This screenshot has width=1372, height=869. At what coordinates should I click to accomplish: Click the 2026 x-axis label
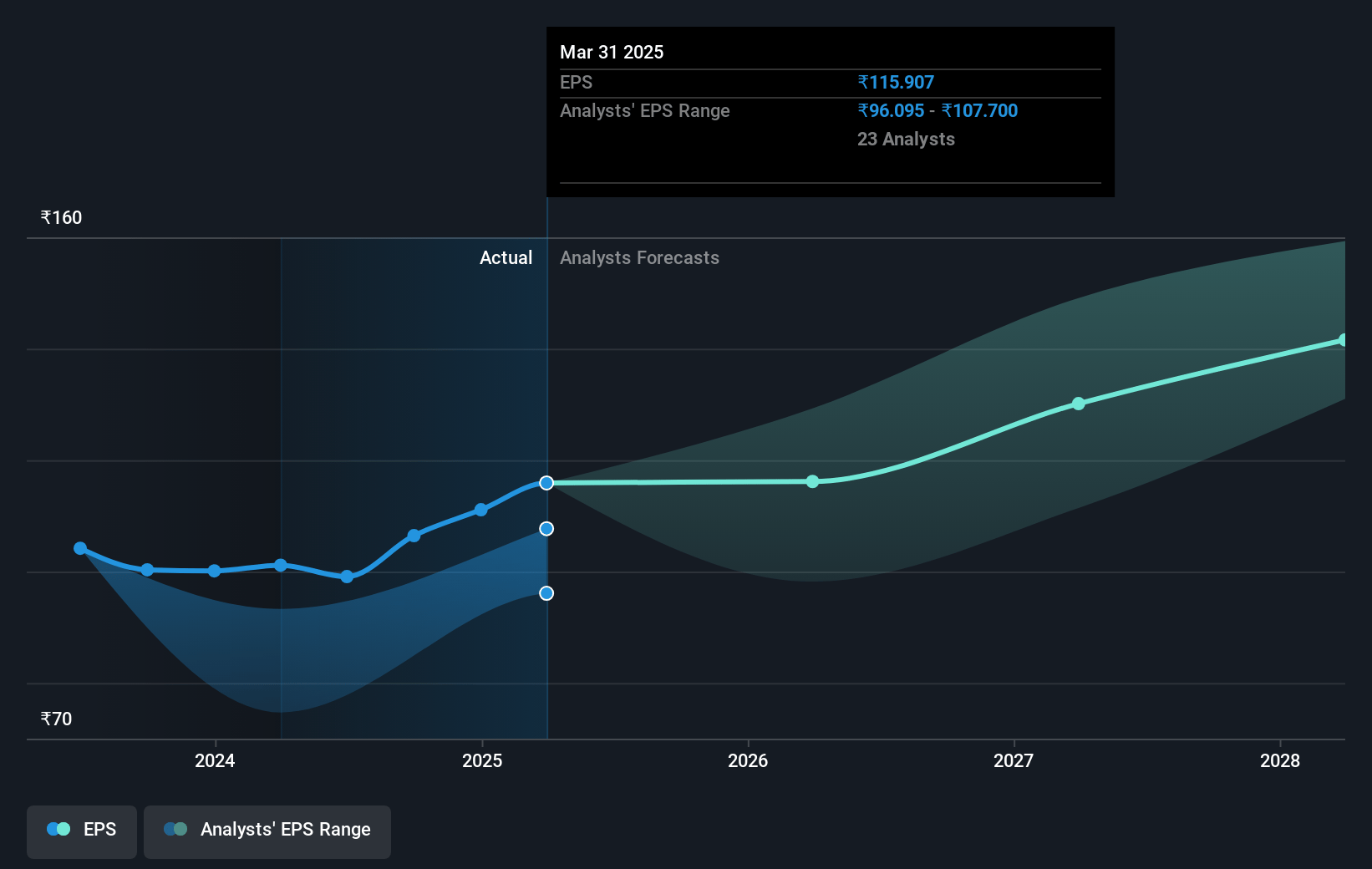[x=748, y=760]
